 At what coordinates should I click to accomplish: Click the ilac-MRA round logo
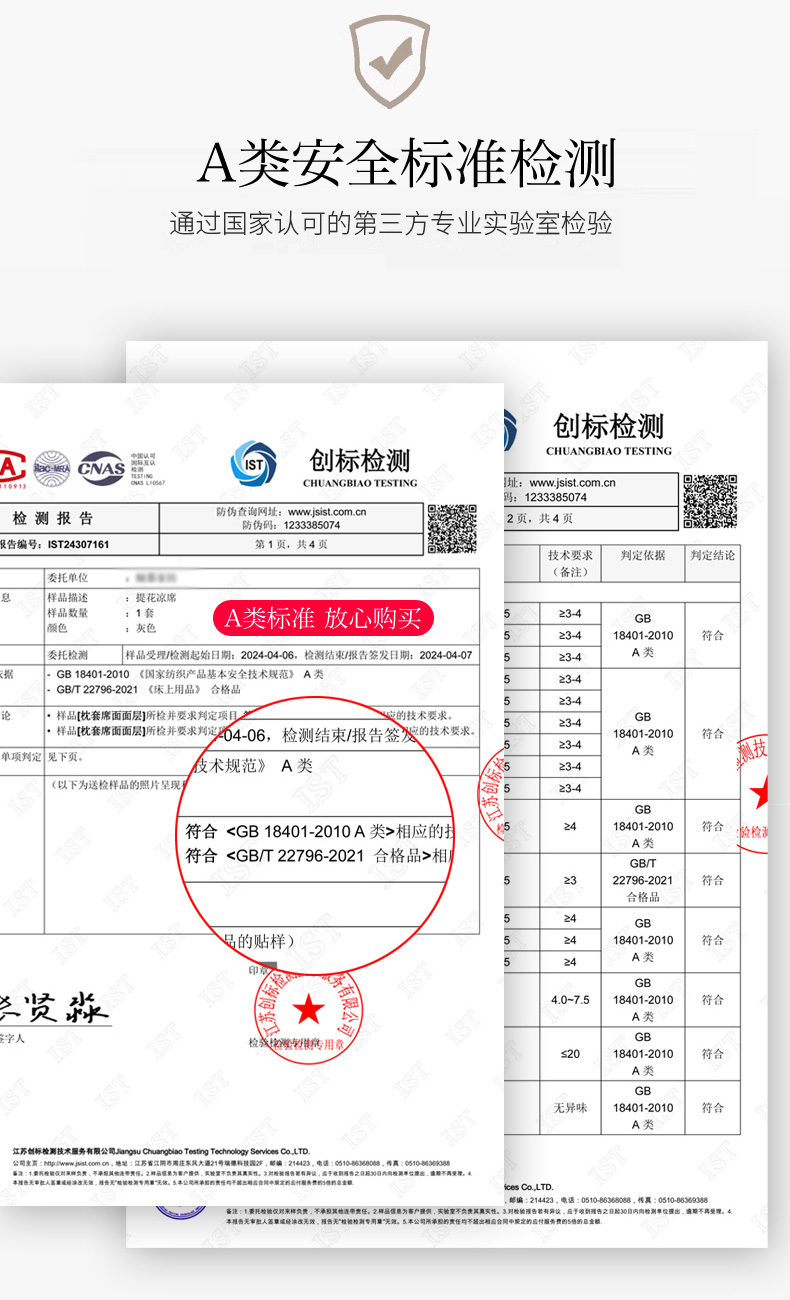(x=52, y=468)
